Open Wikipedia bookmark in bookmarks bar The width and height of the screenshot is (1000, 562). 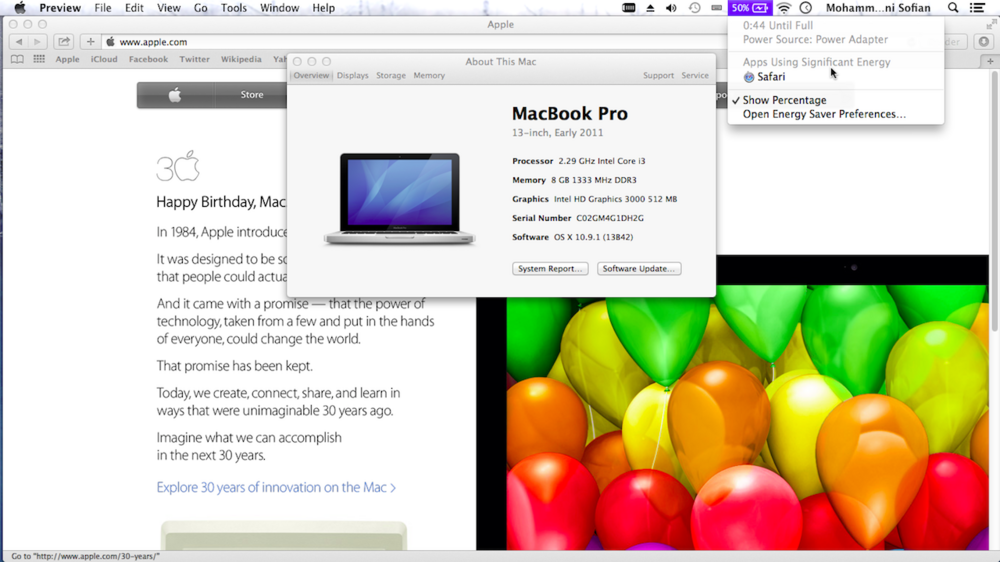pyautogui.click(x=241, y=59)
